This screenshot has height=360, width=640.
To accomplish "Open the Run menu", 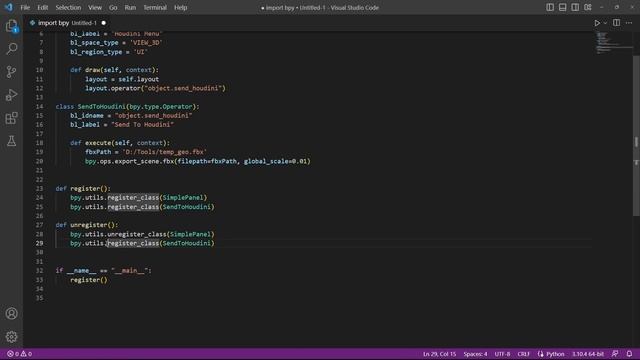I will coord(130,7).
